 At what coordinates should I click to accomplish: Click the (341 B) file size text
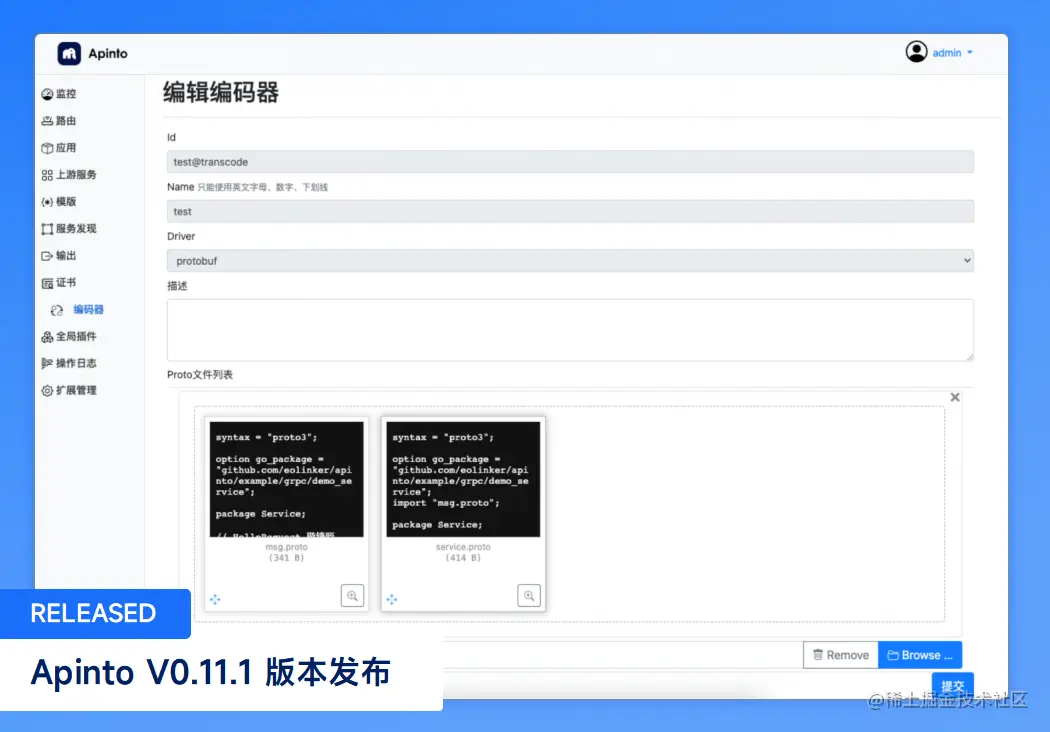[x=287, y=558]
